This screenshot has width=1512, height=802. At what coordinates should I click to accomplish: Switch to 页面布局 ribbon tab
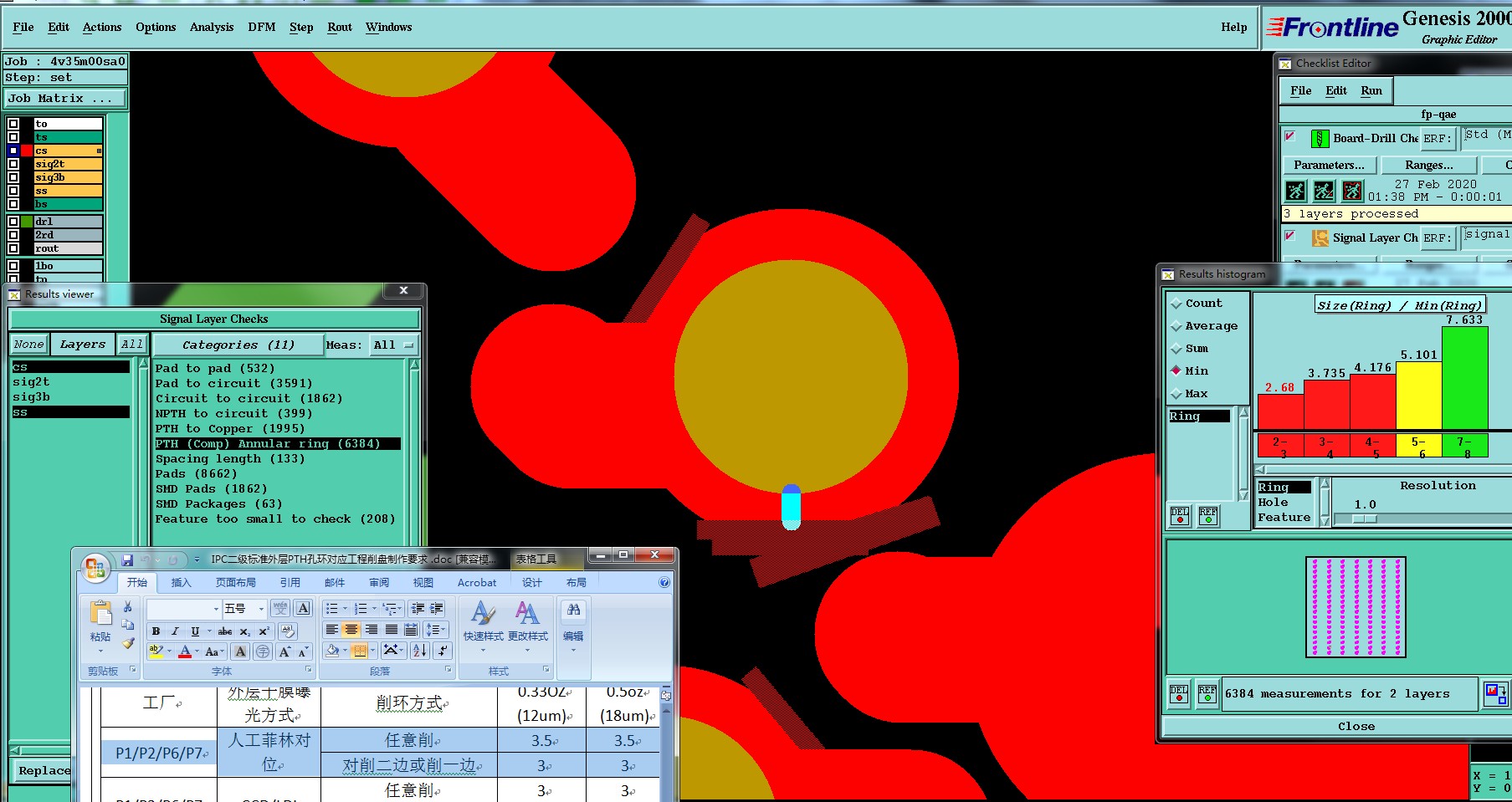(235, 583)
